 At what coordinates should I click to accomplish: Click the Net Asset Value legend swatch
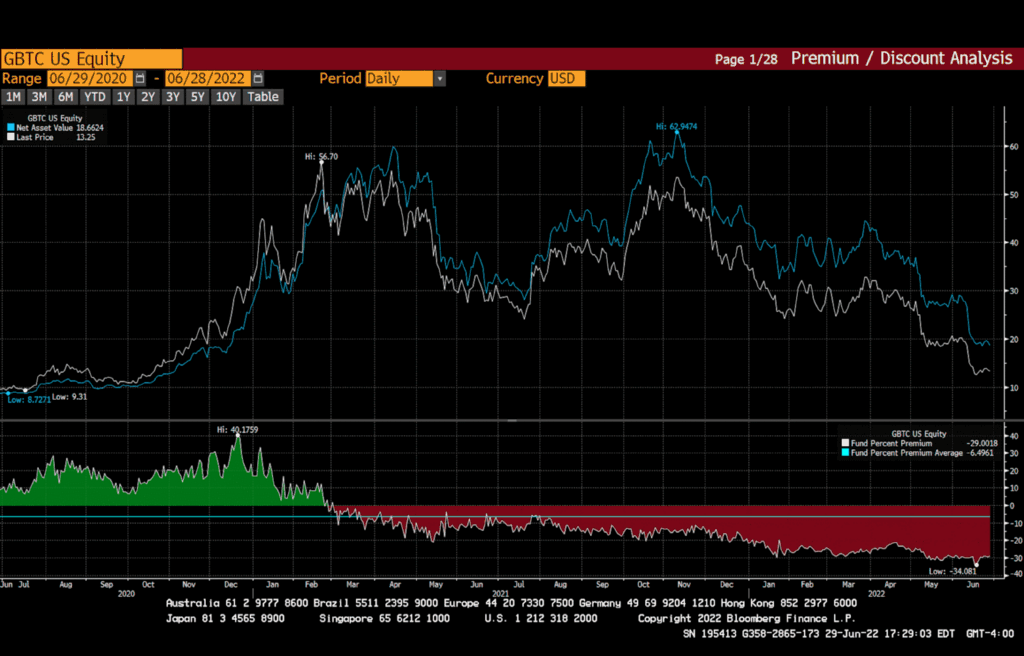click(9, 128)
